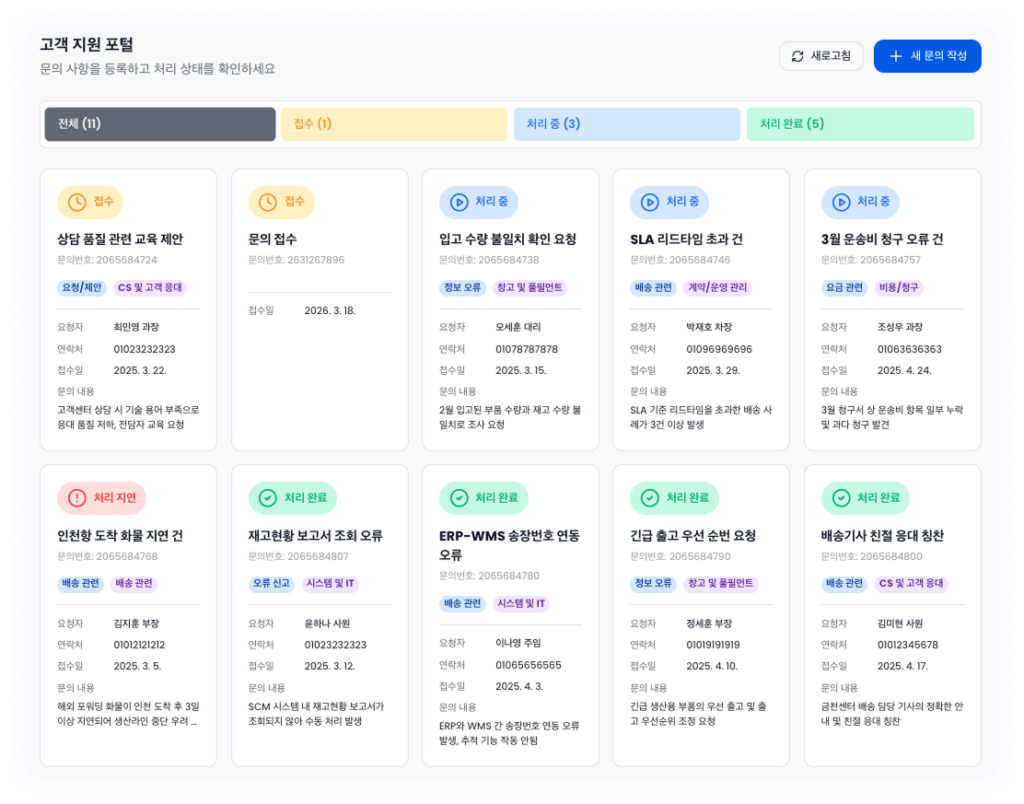Select the 전체 (11) filter tab
The height and width of the screenshot is (804, 1024).
(160, 124)
